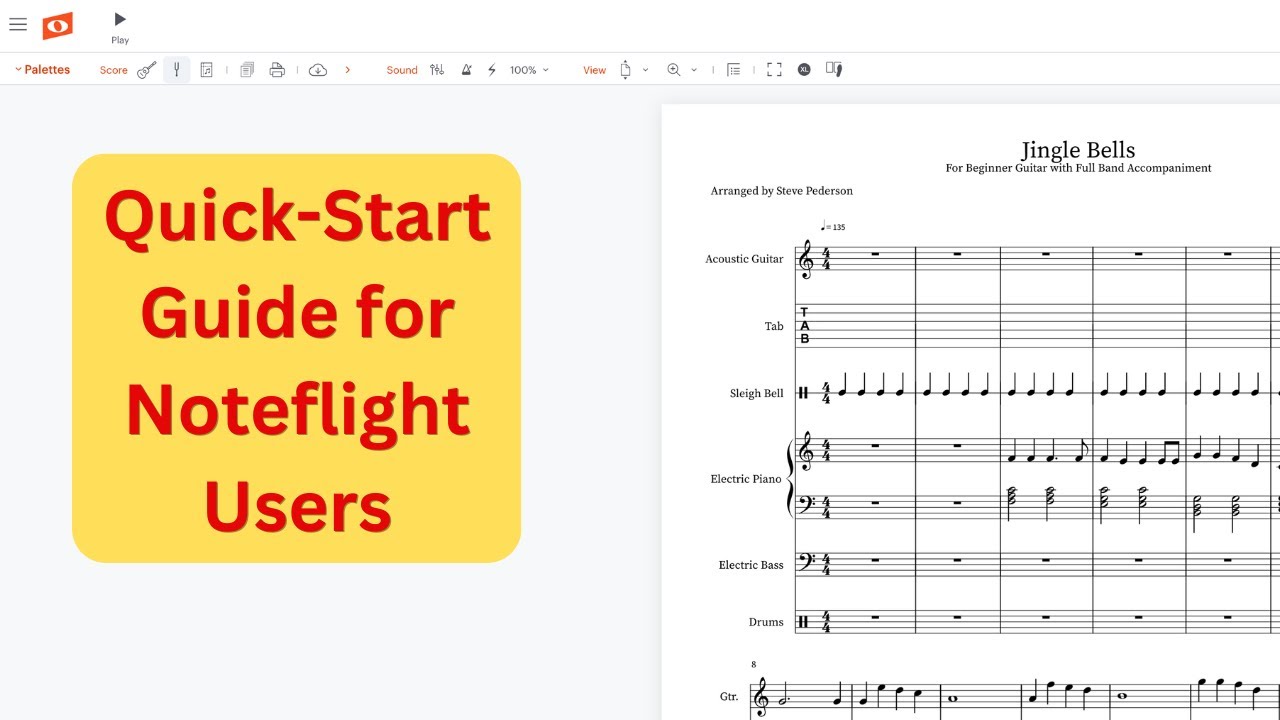This screenshot has height=720, width=1280.
Task: Click the Noteflight logo icon
Action: click(57, 26)
